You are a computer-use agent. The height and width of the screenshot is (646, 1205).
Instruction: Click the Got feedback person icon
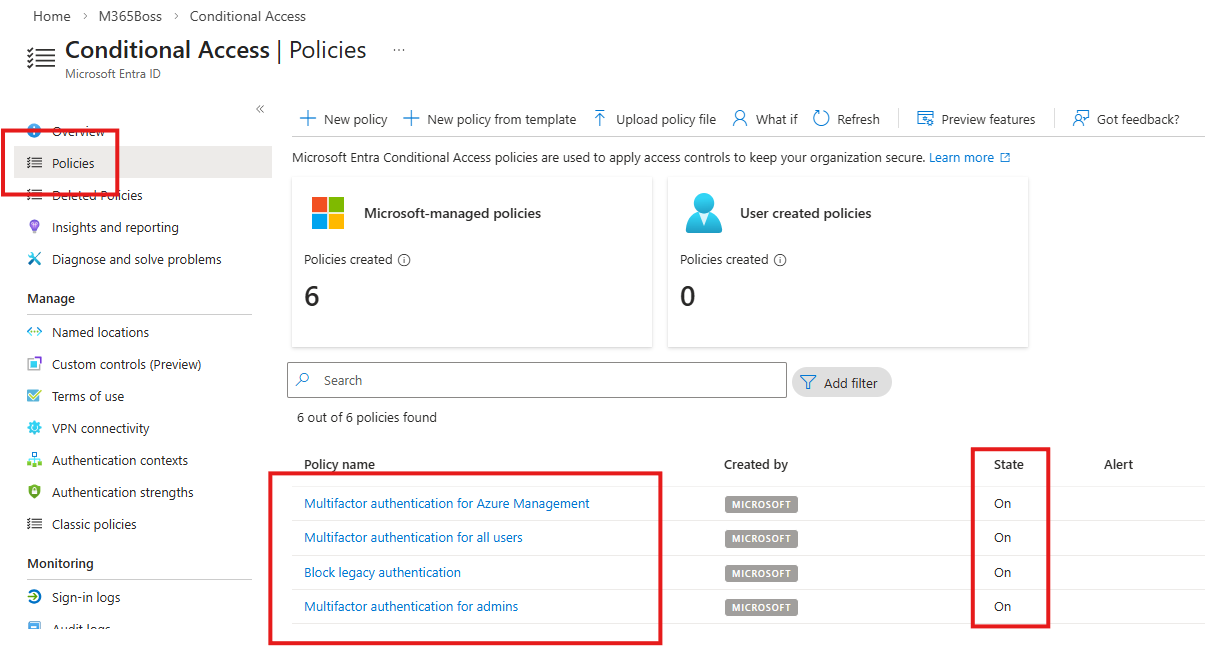pos(1081,119)
